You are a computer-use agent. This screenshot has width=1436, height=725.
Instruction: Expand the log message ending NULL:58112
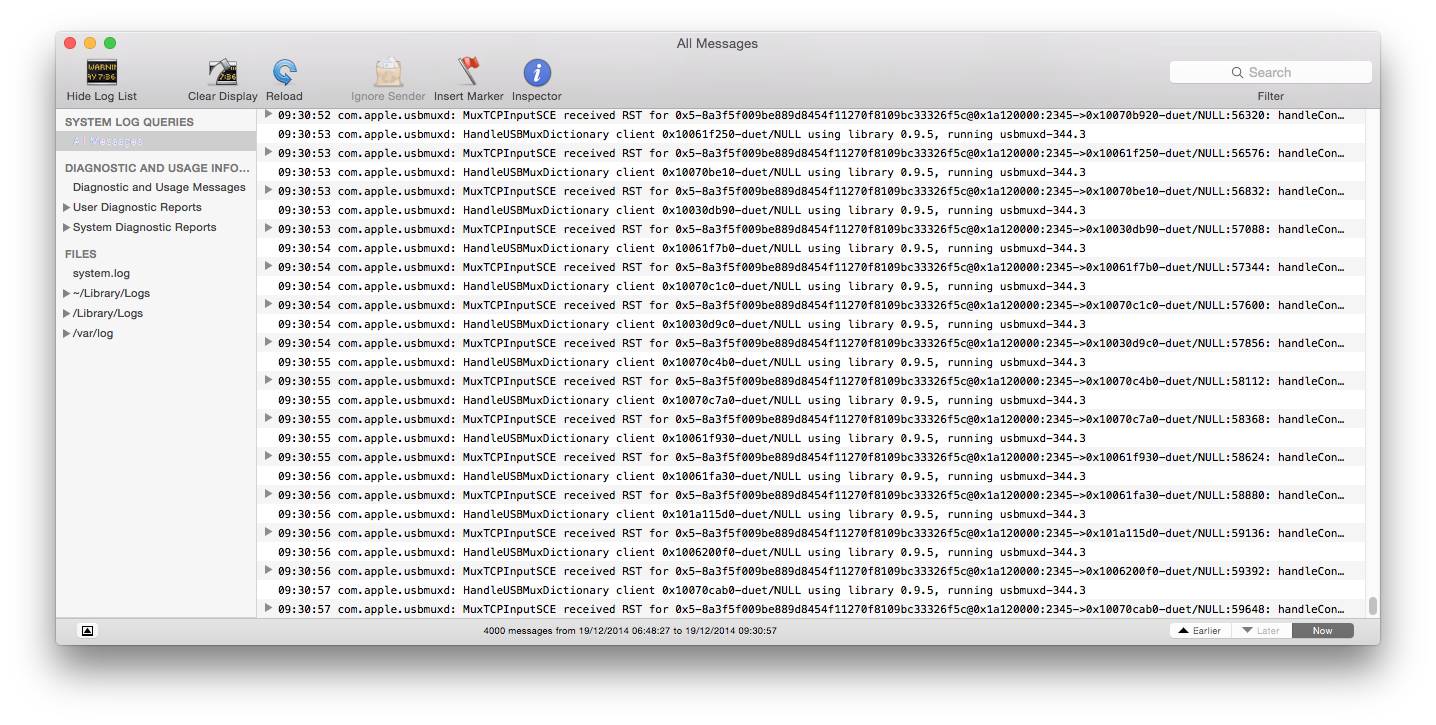click(268, 380)
